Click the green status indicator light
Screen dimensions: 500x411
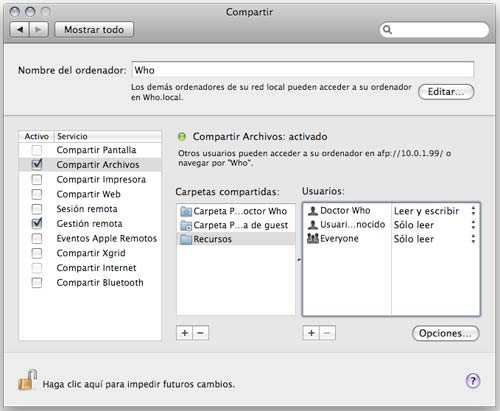[x=182, y=136]
